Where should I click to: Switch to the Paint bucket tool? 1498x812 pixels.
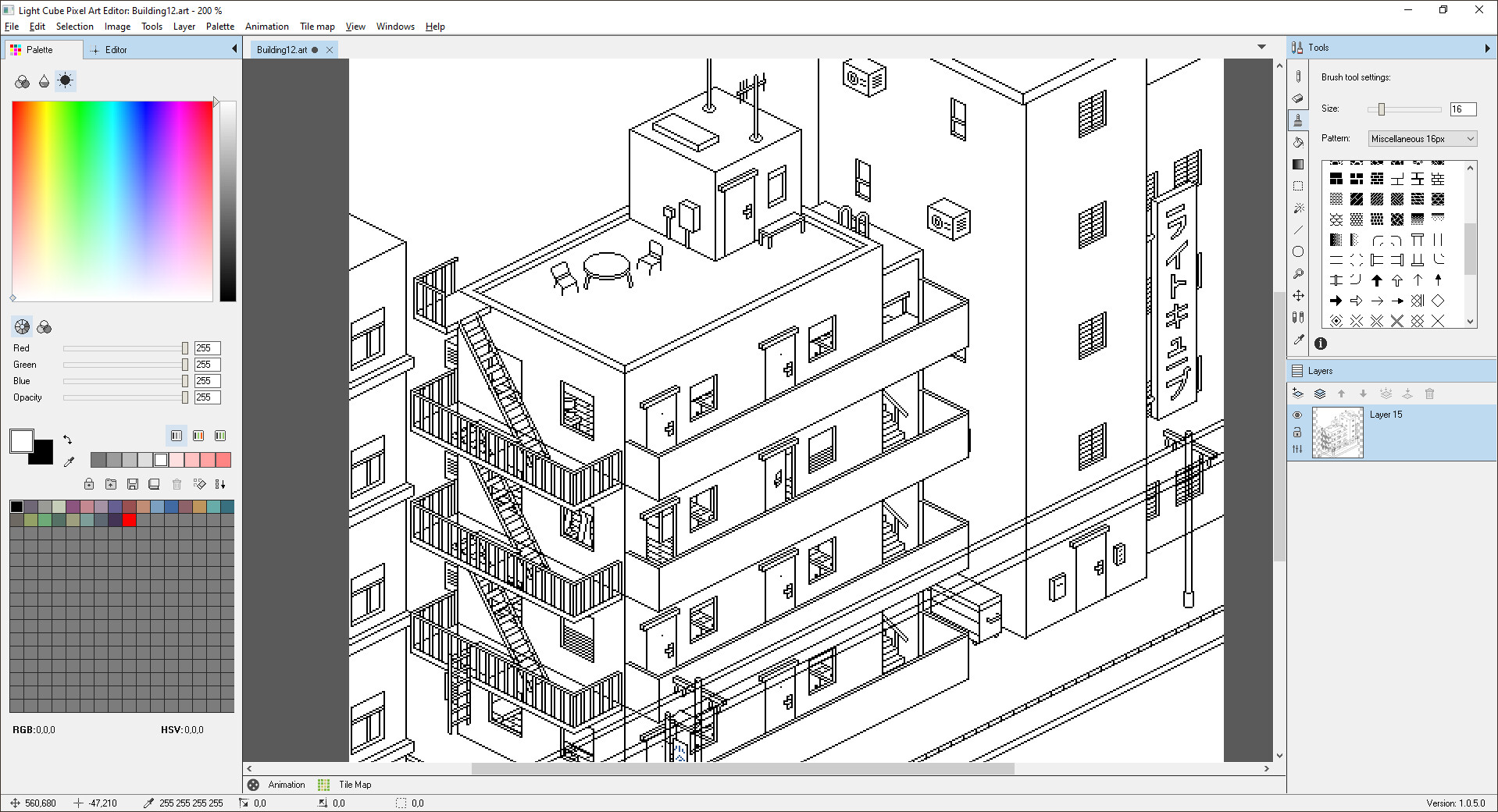point(1298,141)
